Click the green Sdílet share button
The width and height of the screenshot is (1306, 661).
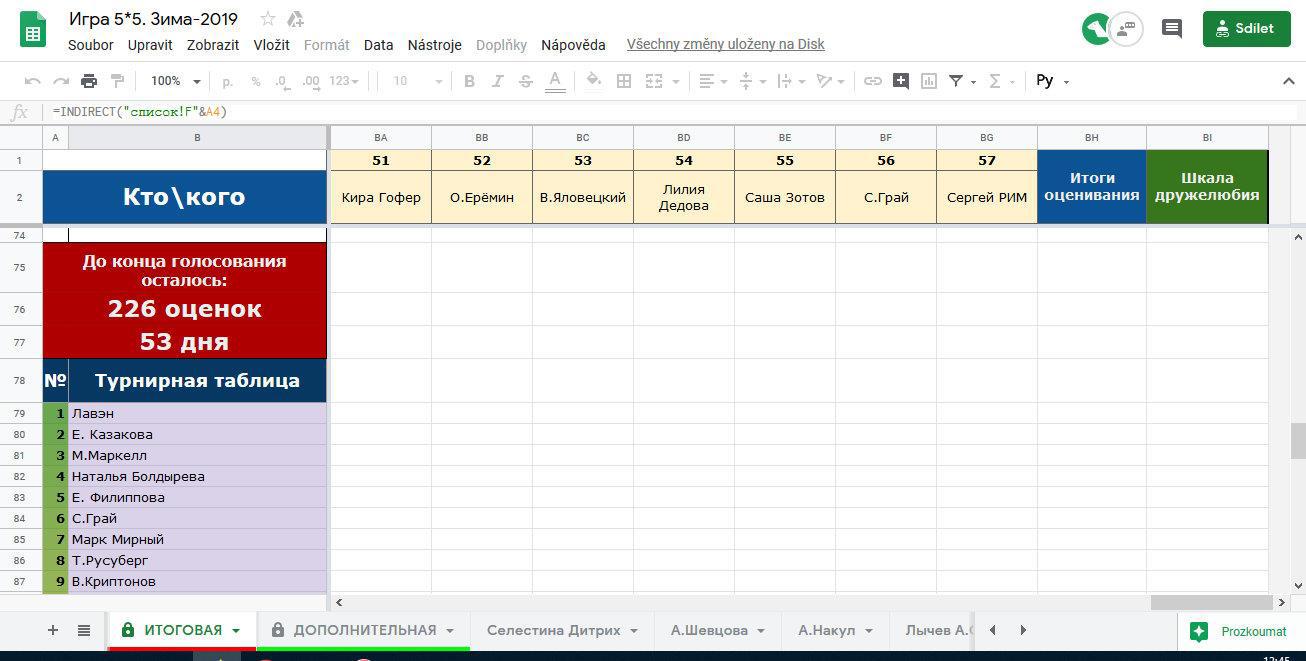pyautogui.click(x=1246, y=29)
